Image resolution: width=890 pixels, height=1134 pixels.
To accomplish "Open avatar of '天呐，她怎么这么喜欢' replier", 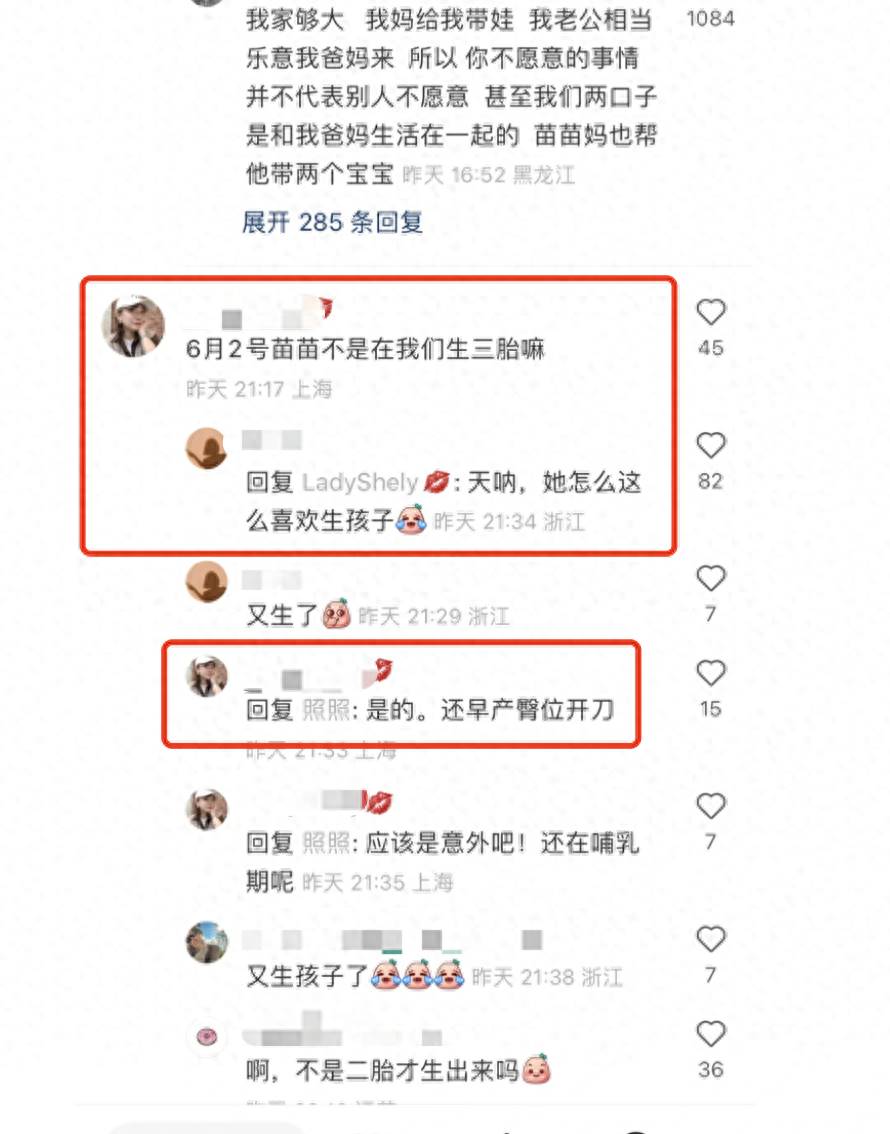I will tap(207, 448).
